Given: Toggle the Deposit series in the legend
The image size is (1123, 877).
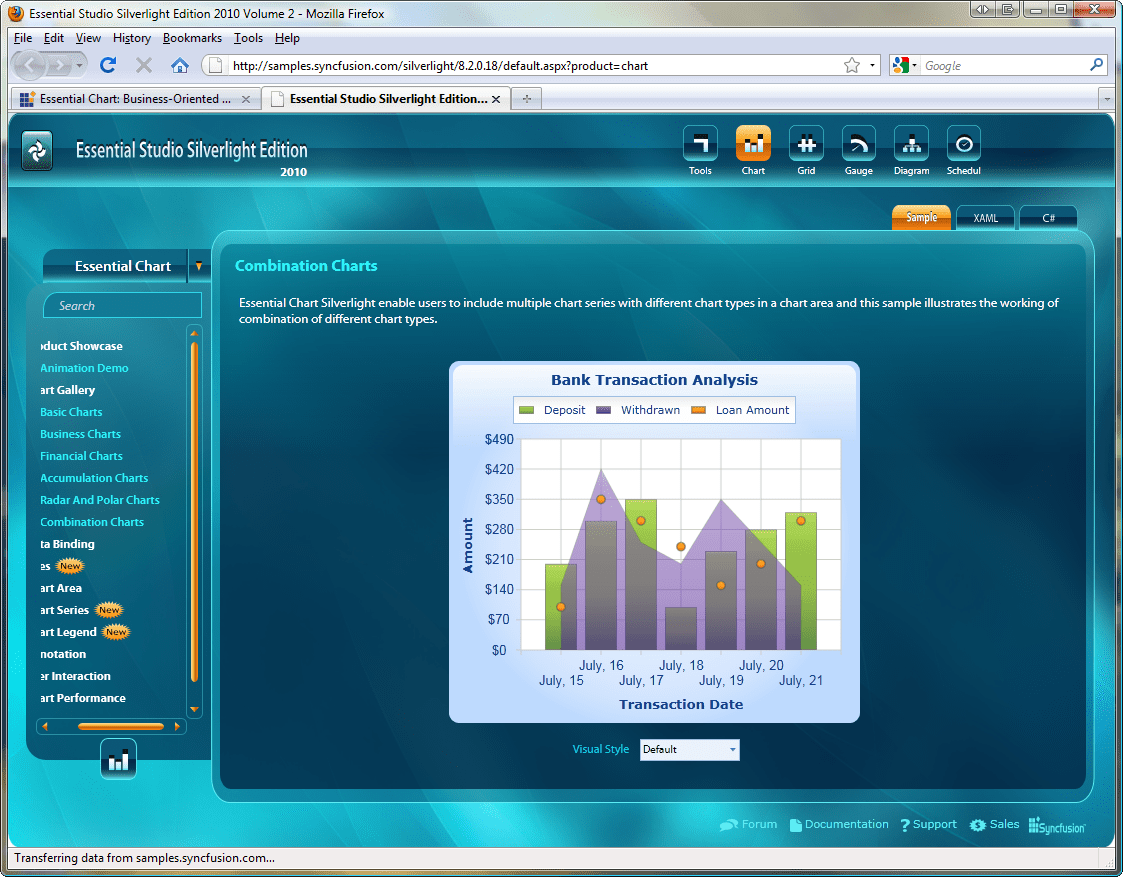Looking at the screenshot, I should 565,410.
